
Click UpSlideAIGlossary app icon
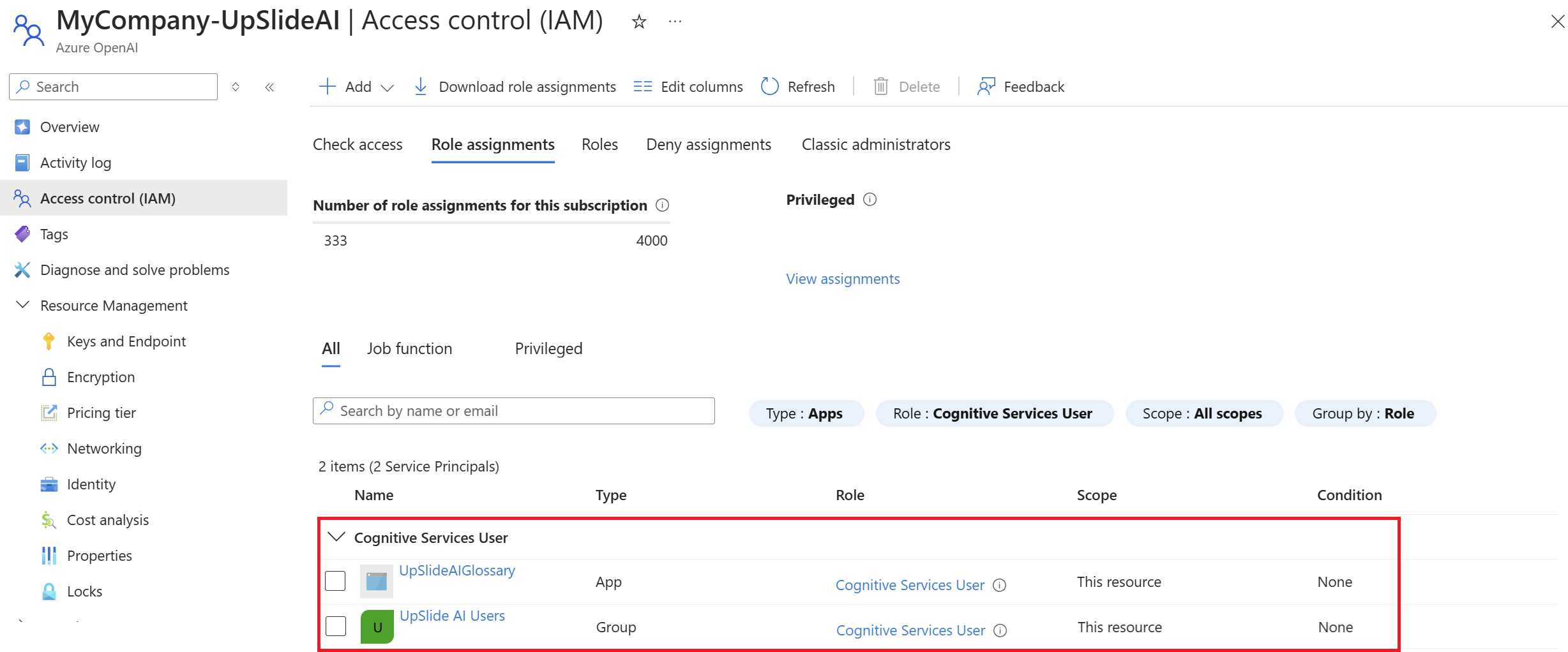(377, 582)
